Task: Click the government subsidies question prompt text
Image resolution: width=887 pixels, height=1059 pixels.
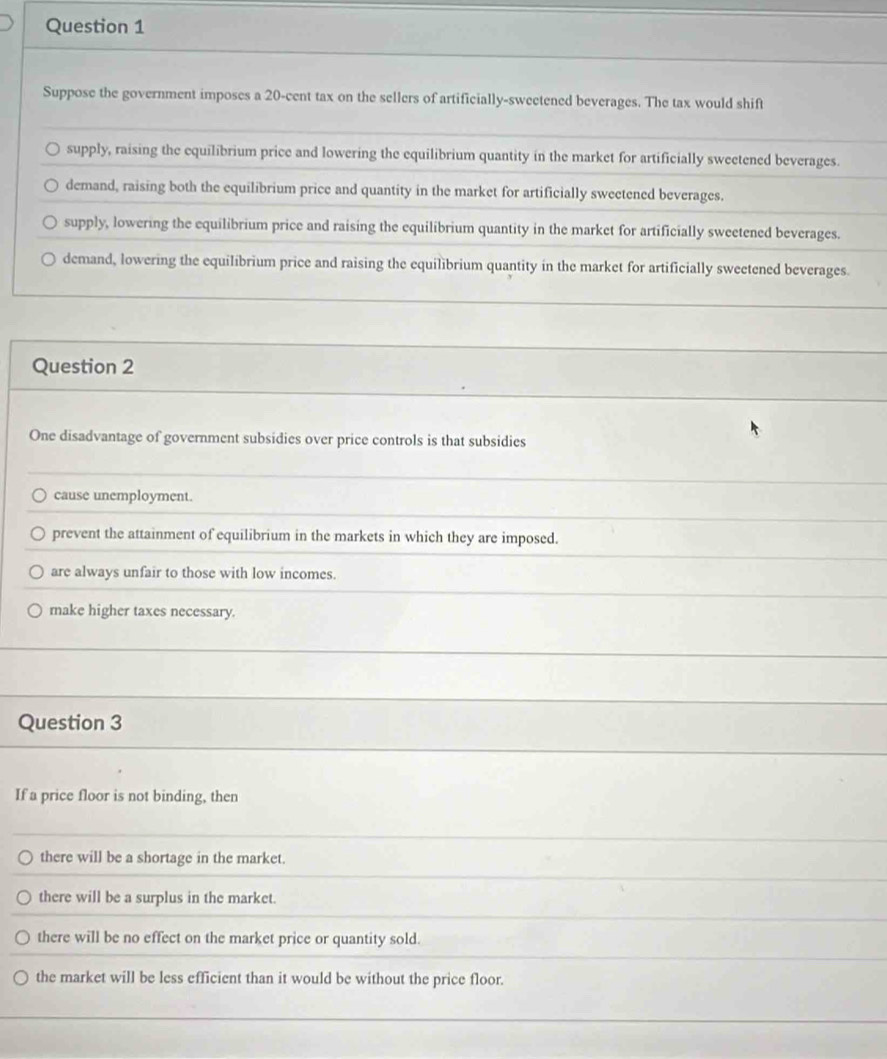Action: 278,440
